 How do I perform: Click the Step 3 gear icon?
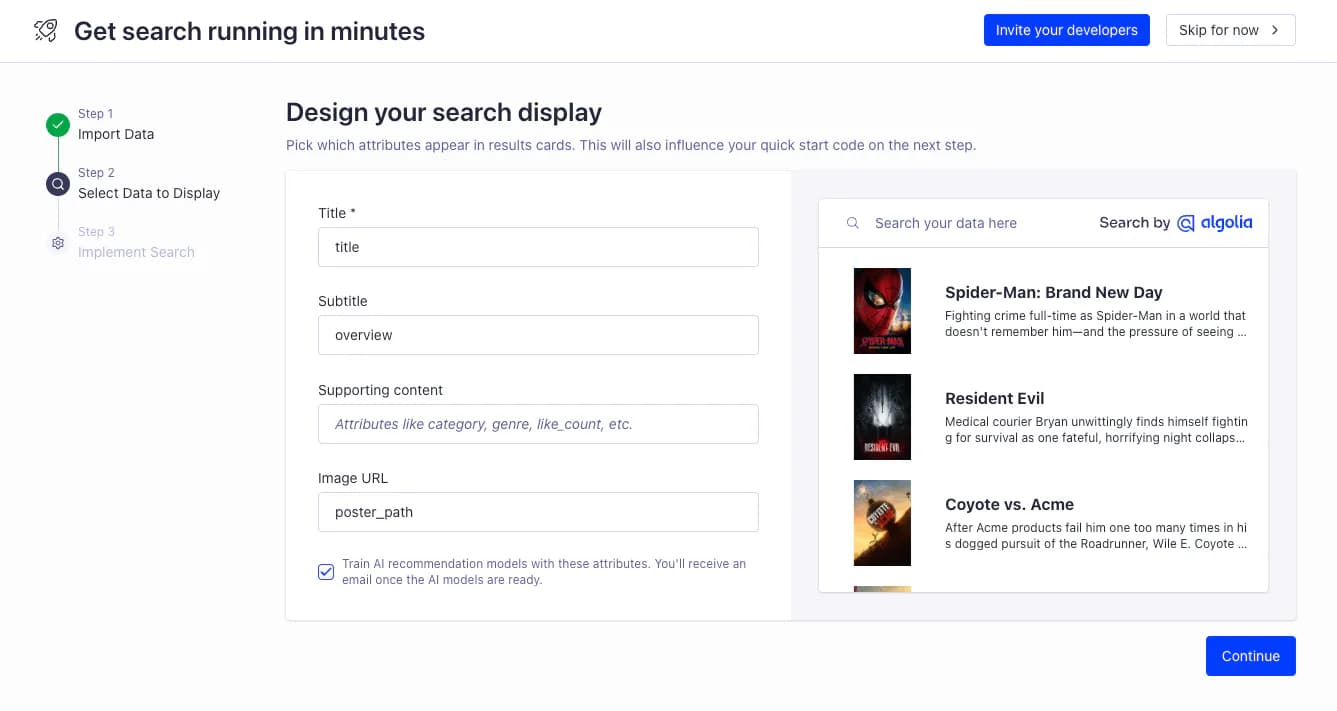(x=58, y=243)
